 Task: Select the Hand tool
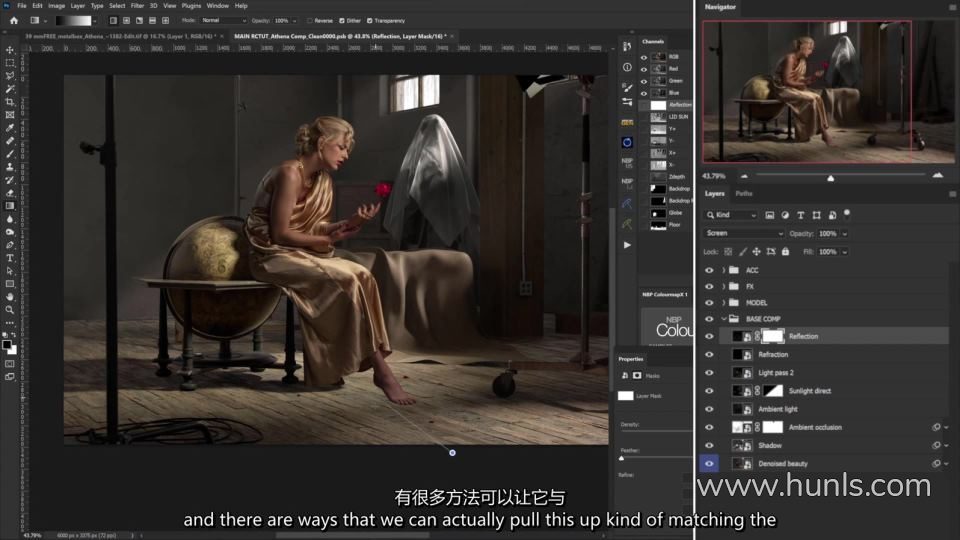pos(10,296)
